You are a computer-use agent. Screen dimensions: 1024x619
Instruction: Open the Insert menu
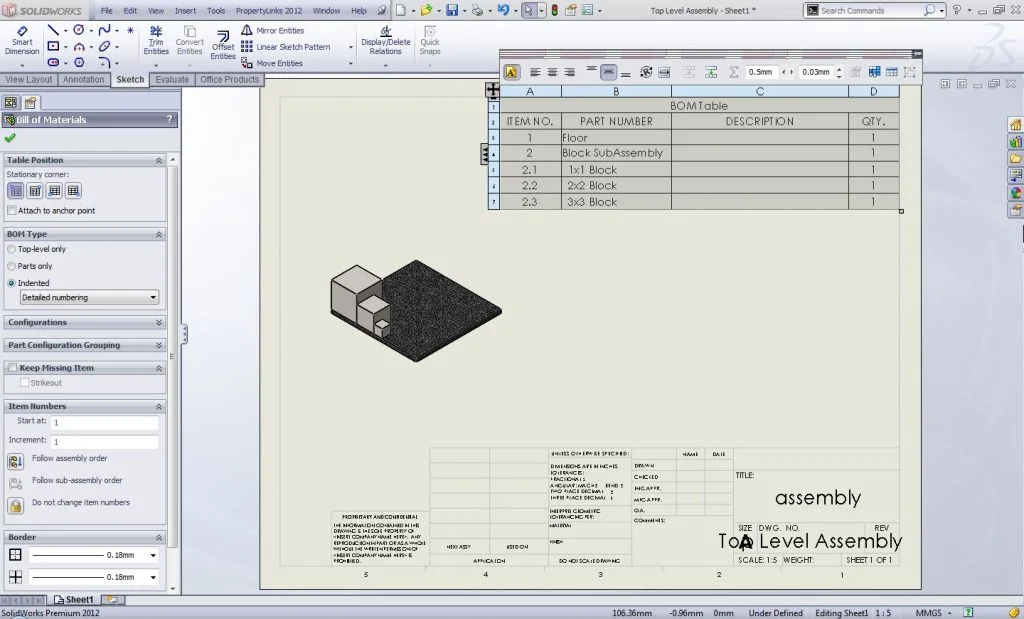[185, 10]
